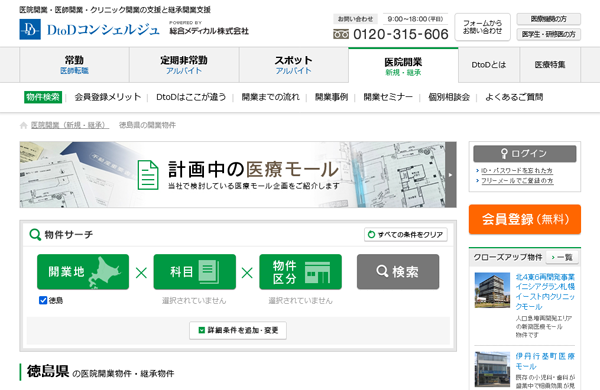Image resolution: width=600 pixels, height=390 pixels.
Task: Click the orange 会員登録(無料) button
Action: pos(525,219)
